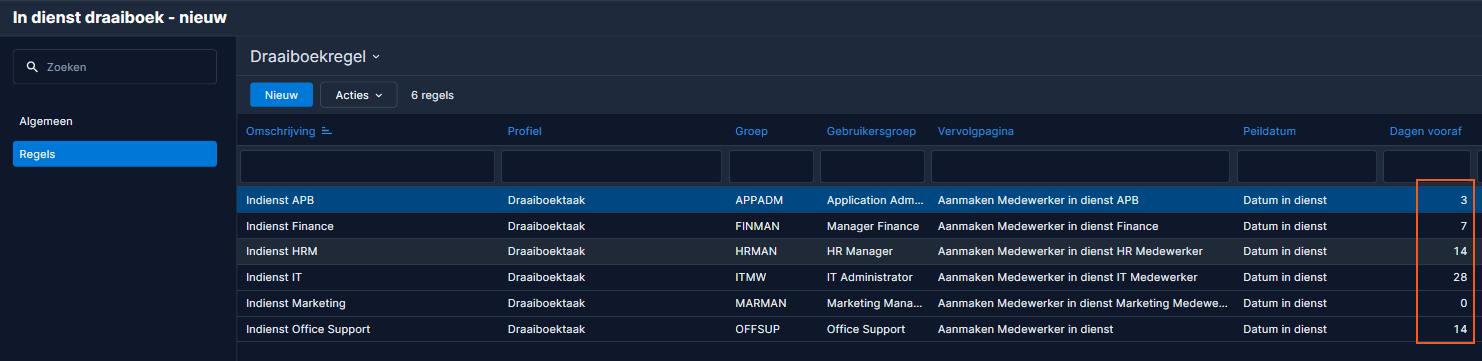Image resolution: width=1482 pixels, height=361 pixels.
Task: Click the HRMAN group cell
Action: point(756,252)
